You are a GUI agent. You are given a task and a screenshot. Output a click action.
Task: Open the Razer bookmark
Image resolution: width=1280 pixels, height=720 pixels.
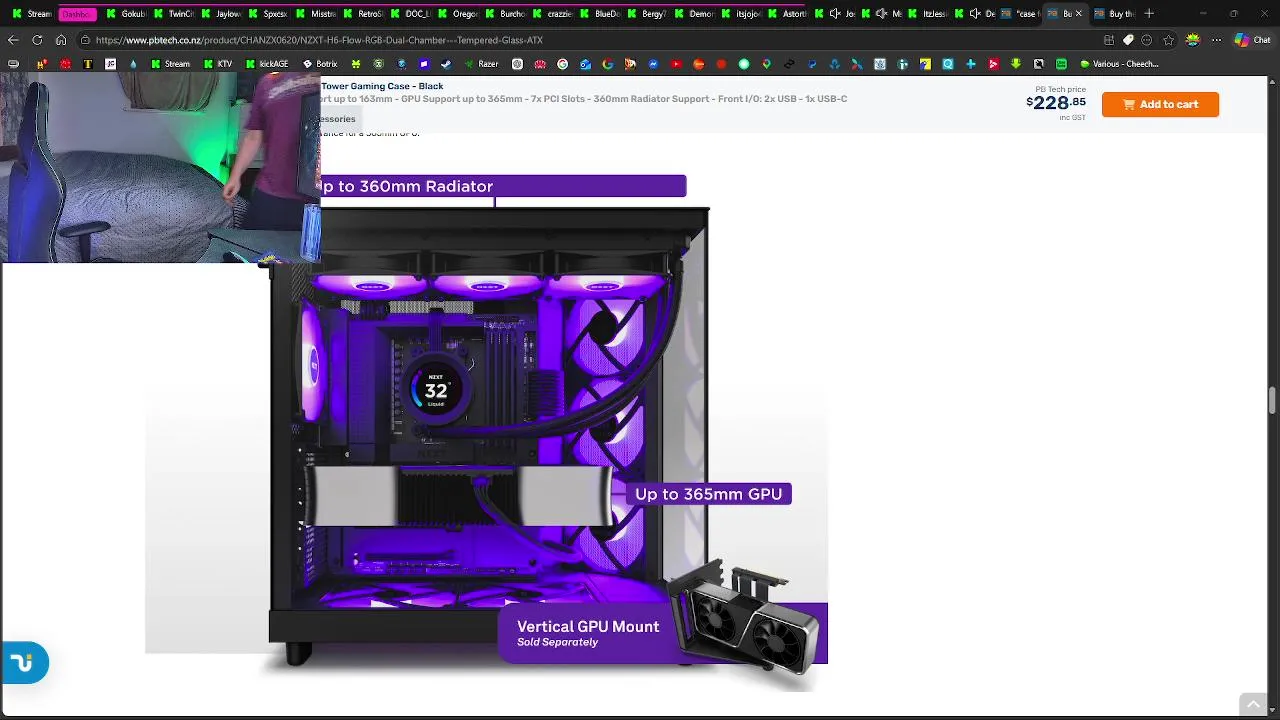pyautogui.click(x=481, y=64)
